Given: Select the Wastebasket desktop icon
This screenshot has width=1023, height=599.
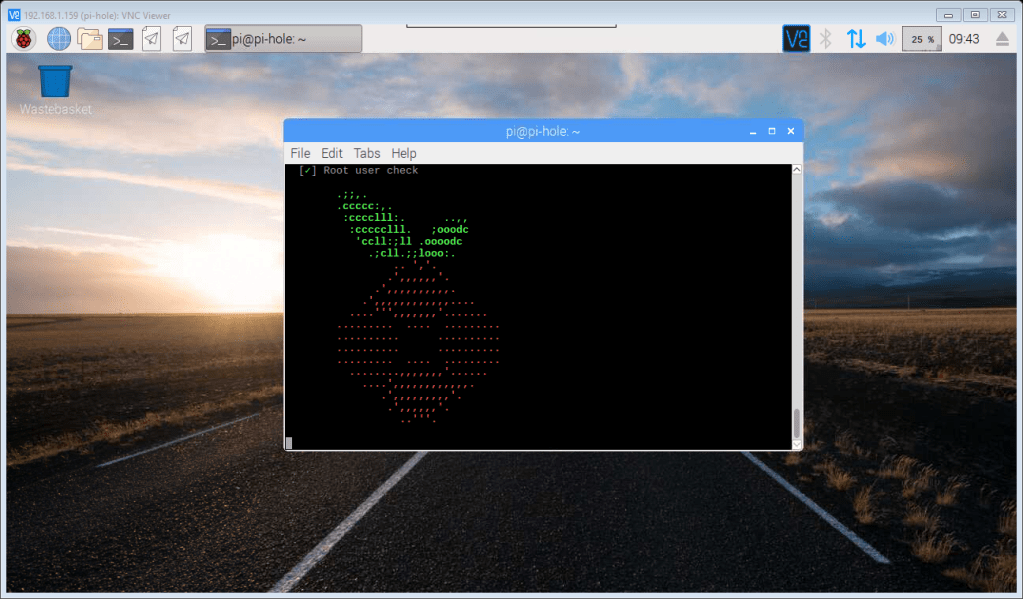Looking at the screenshot, I should [x=55, y=83].
